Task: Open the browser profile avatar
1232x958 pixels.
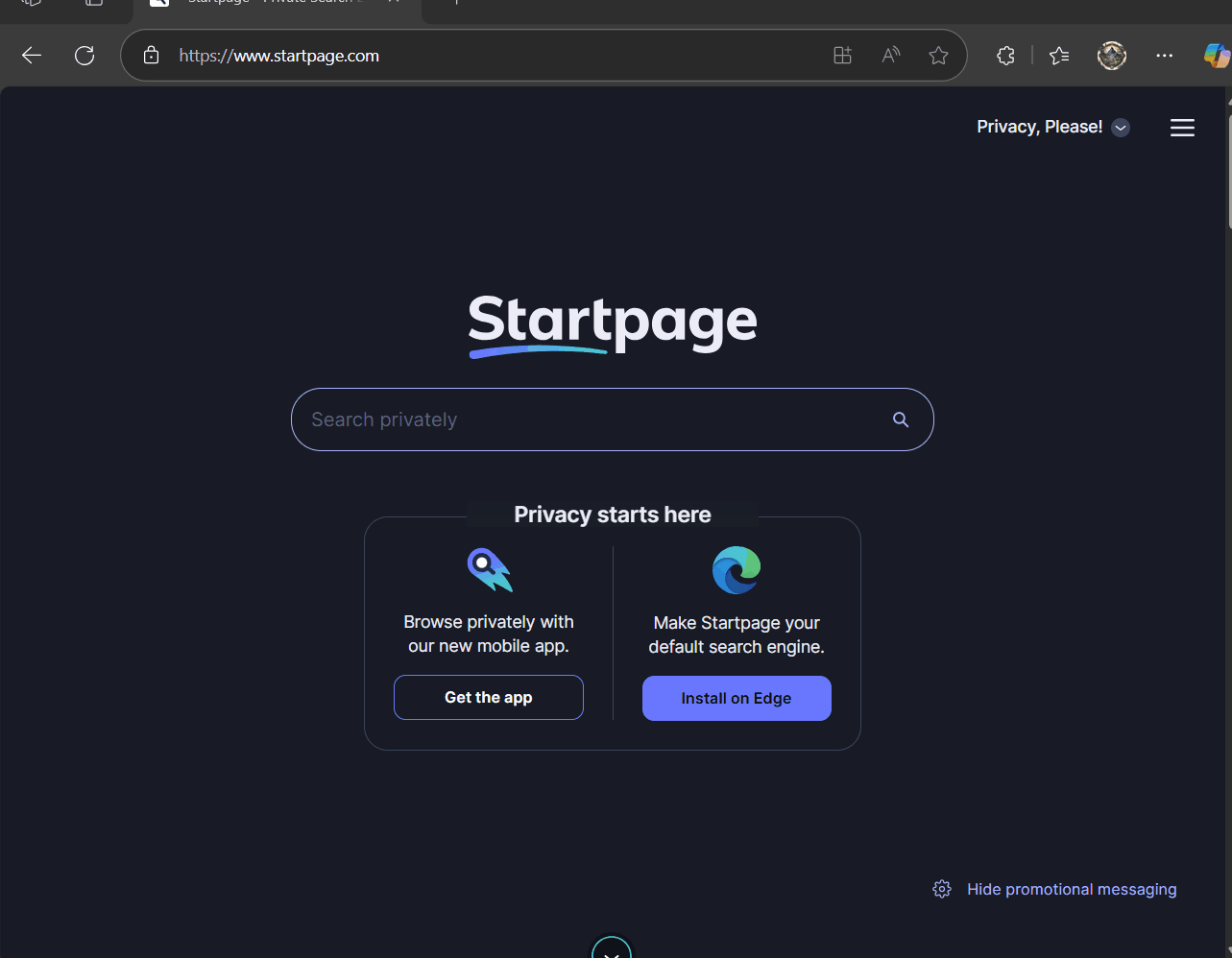Action: click(x=1112, y=56)
